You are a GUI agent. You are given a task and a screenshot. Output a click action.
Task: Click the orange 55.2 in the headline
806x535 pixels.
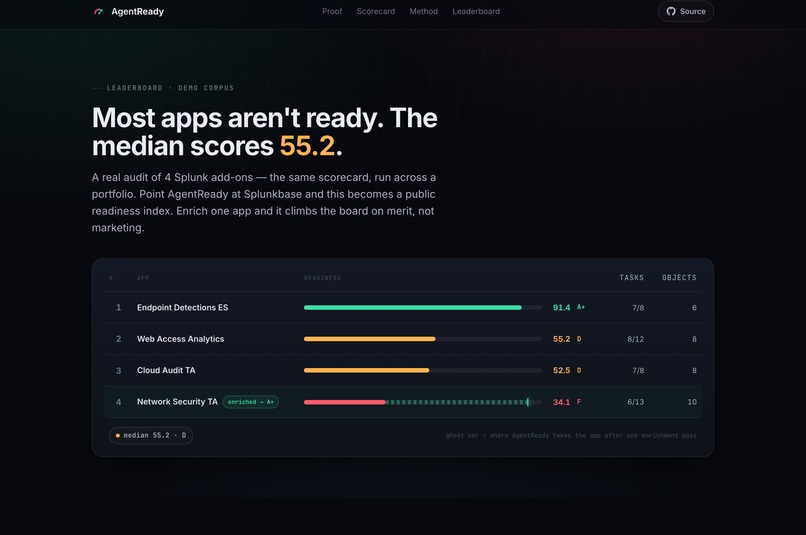pyautogui.click(x=307, y=146)
